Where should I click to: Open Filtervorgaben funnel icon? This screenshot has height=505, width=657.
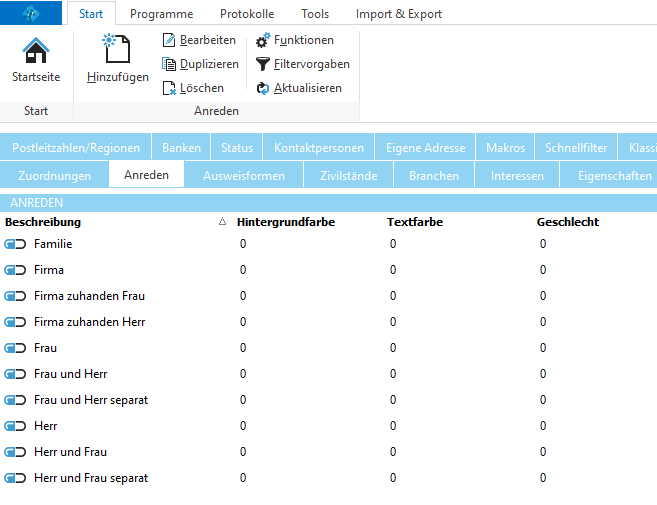tap(263, 64)
